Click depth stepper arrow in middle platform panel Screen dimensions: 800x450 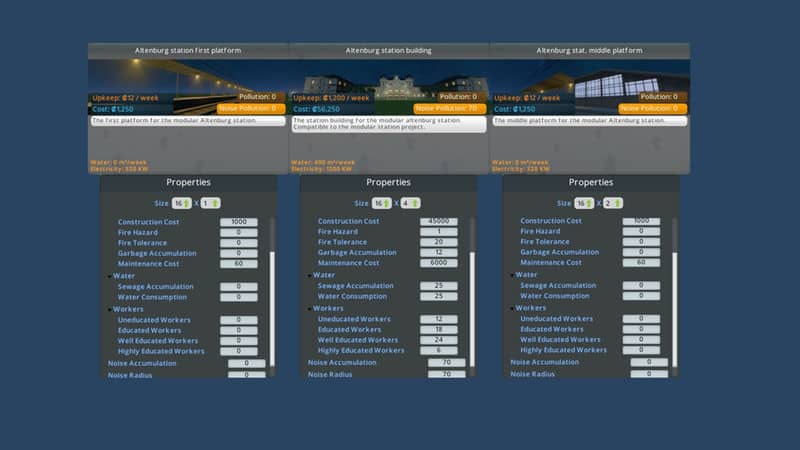[618, 203]
